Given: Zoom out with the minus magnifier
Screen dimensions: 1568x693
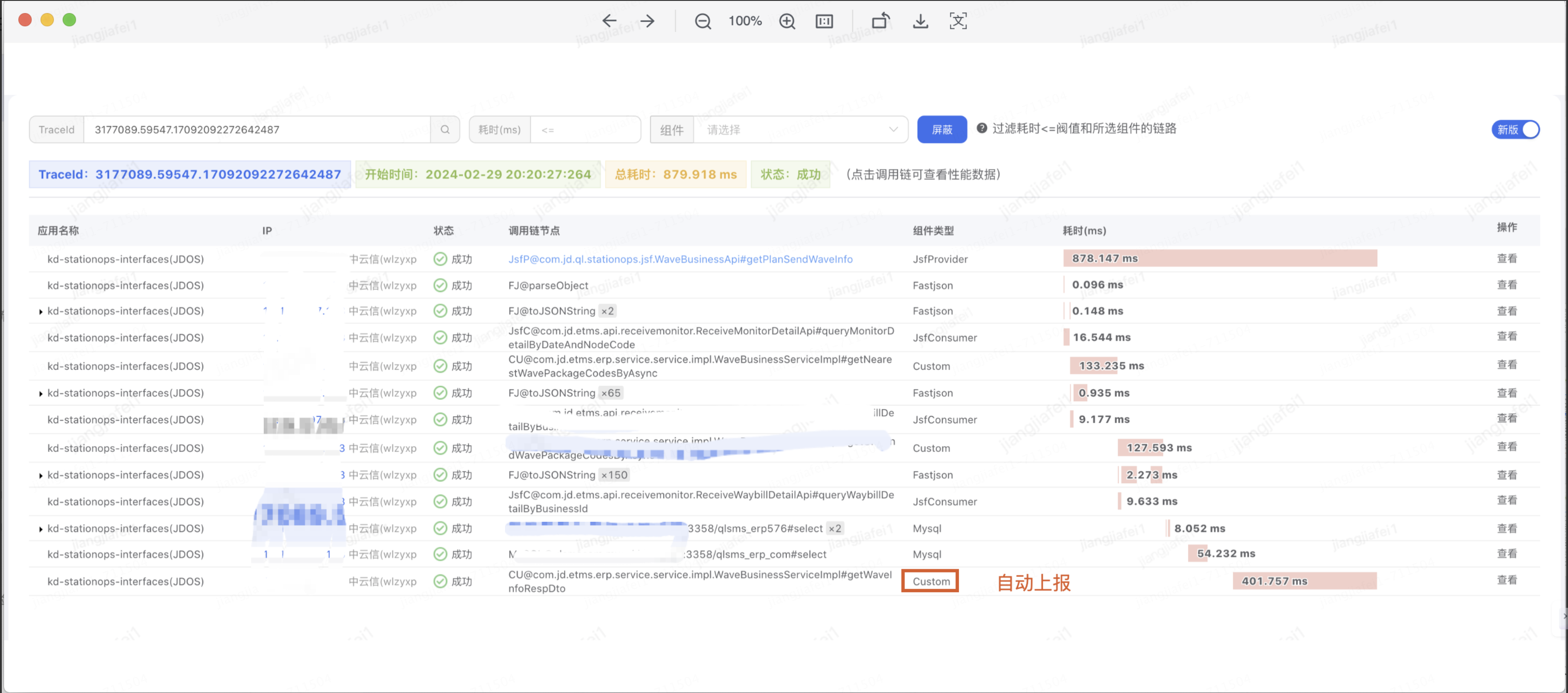Looking at the screenshot, I should coord(702,22).
